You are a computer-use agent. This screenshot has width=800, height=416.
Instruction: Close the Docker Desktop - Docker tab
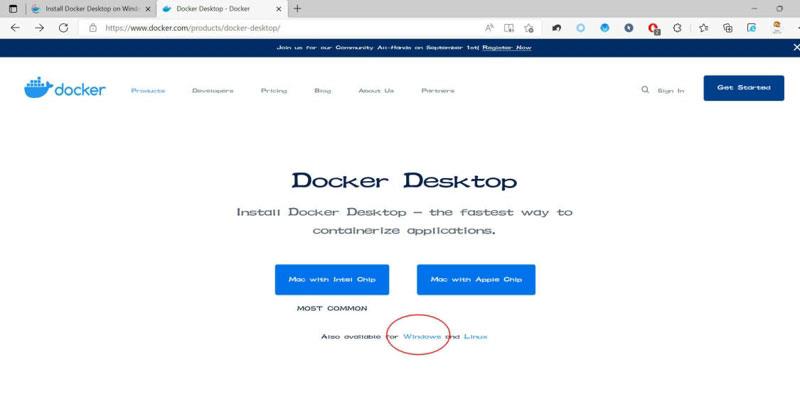(279, 9)
